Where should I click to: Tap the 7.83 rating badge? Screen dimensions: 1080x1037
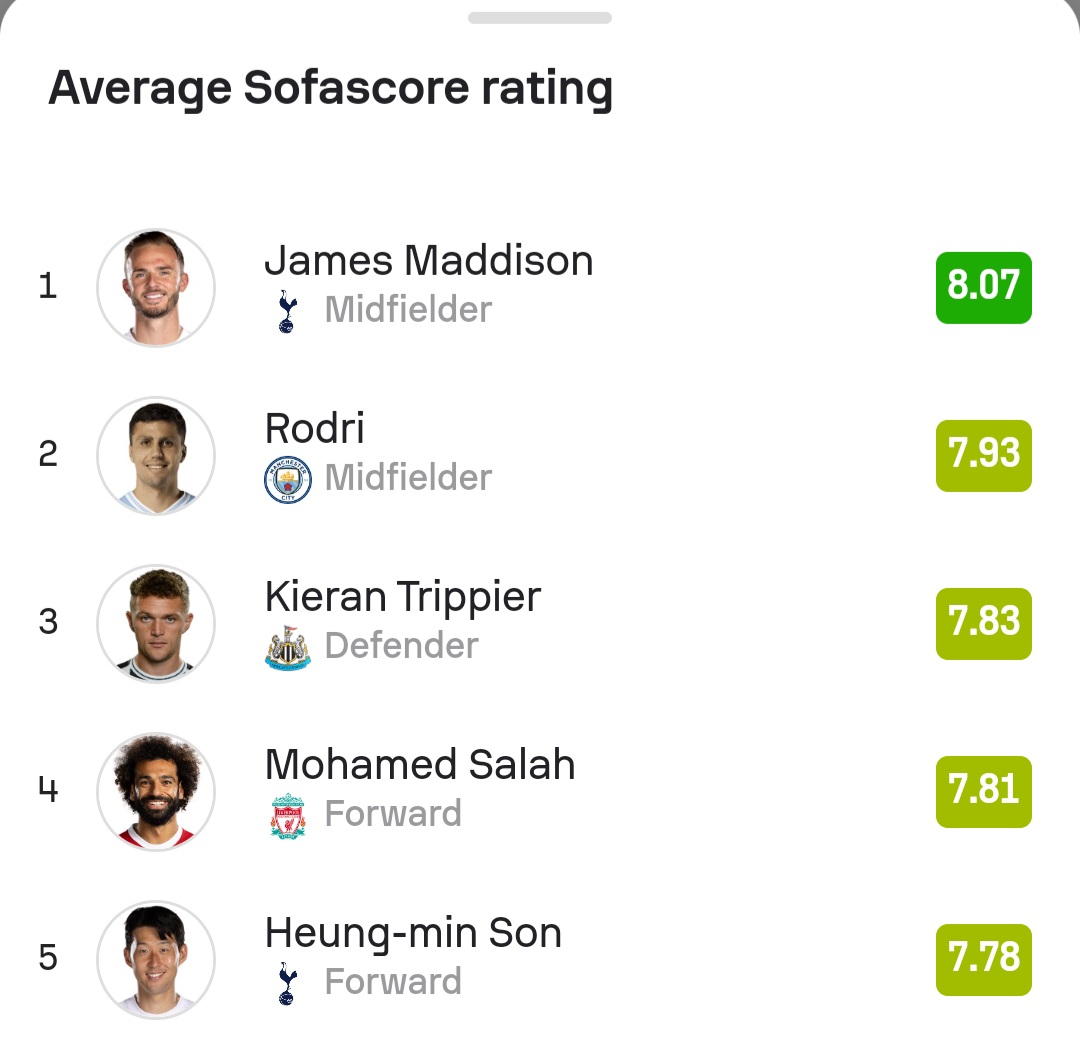[x=984, y=623]
